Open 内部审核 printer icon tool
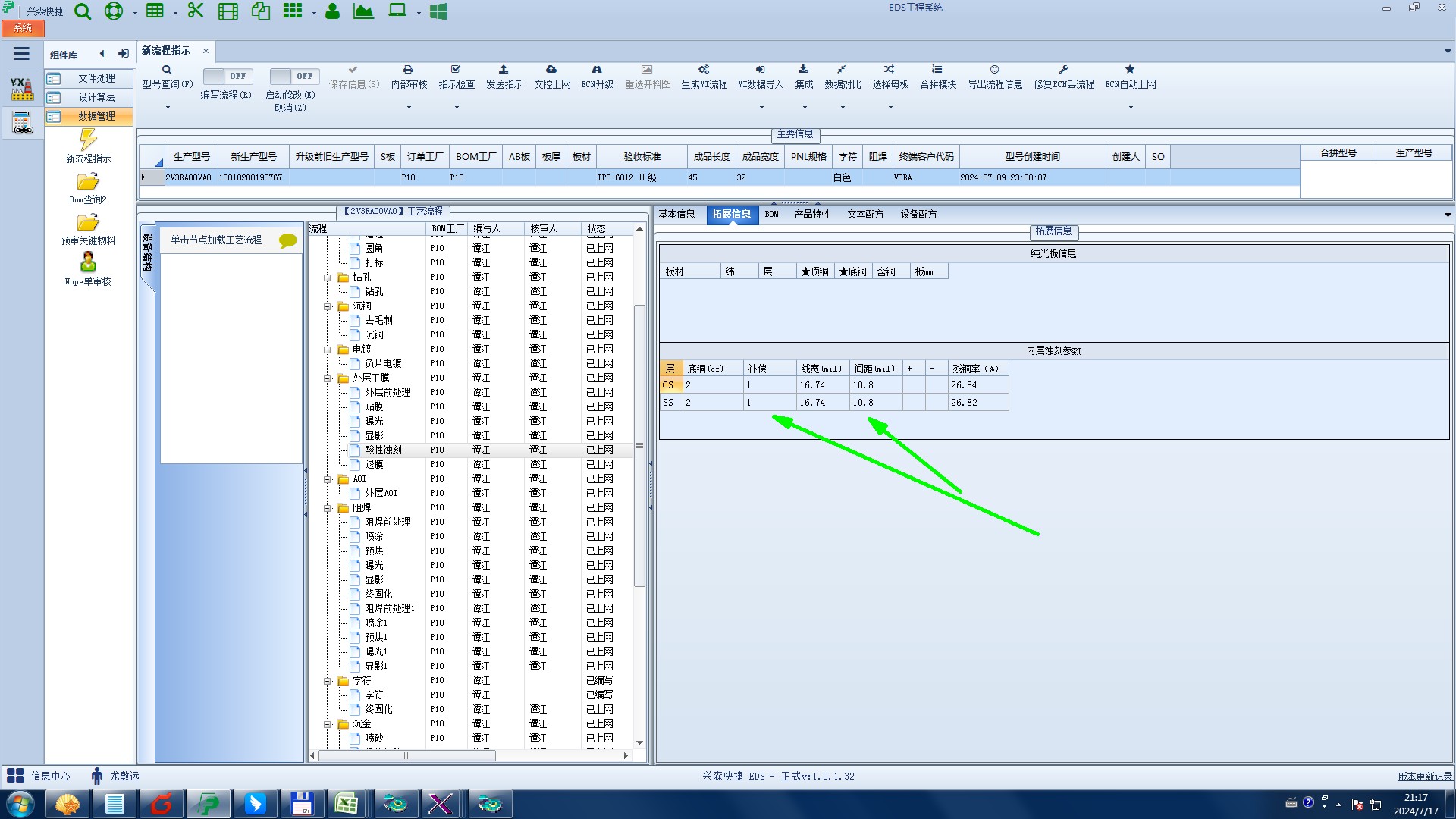Screen dimensions: 1456x819 [408, 70]
